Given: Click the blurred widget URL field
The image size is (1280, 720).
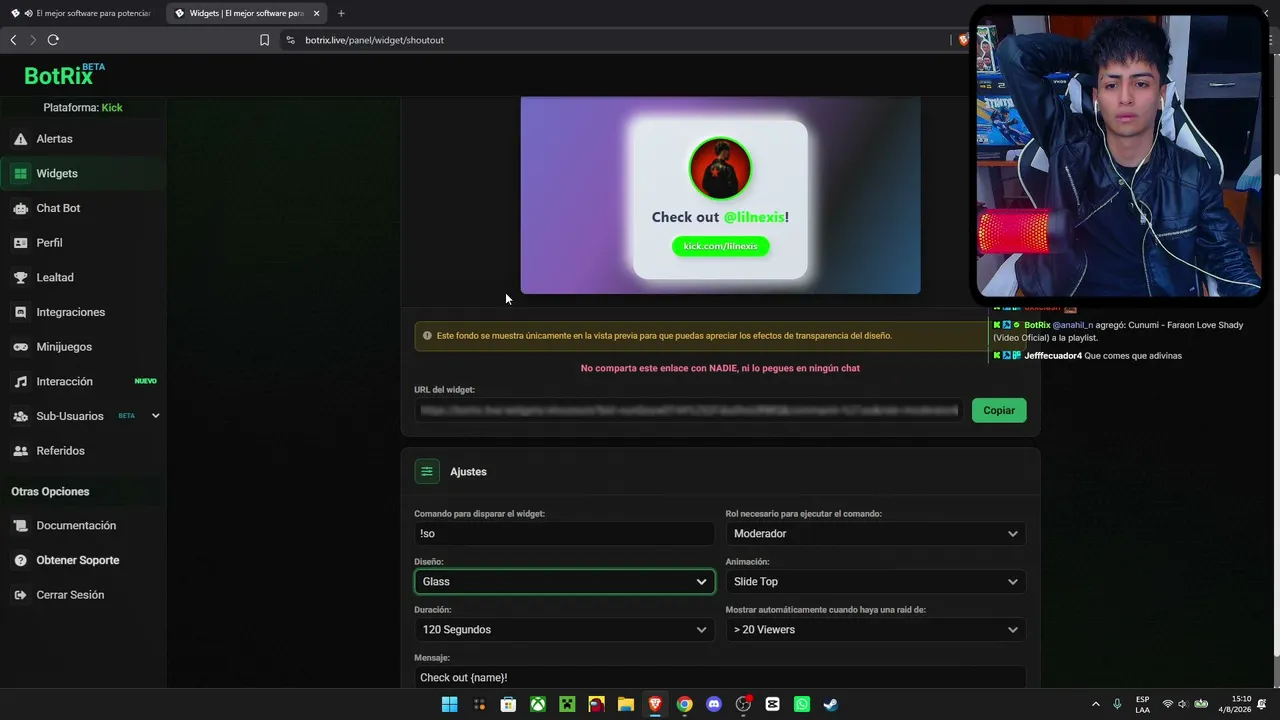Looking at the screenshot, I should 689,410.
